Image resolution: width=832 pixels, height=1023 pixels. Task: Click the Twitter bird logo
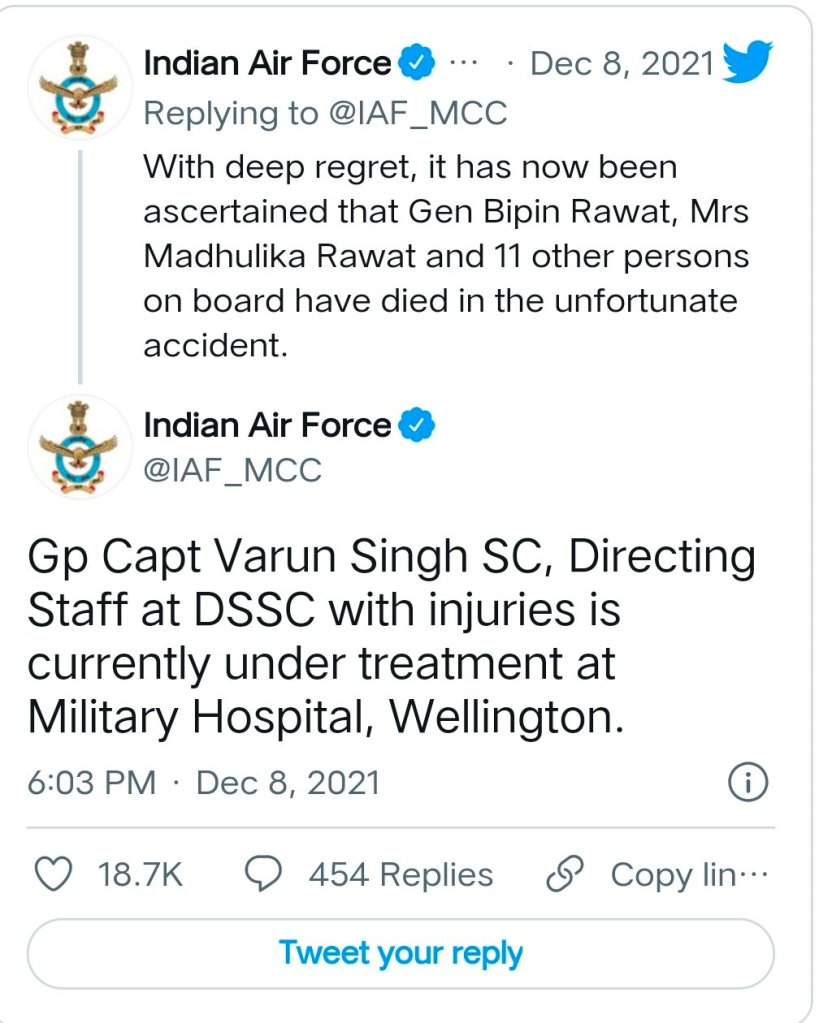click(748, 65)
